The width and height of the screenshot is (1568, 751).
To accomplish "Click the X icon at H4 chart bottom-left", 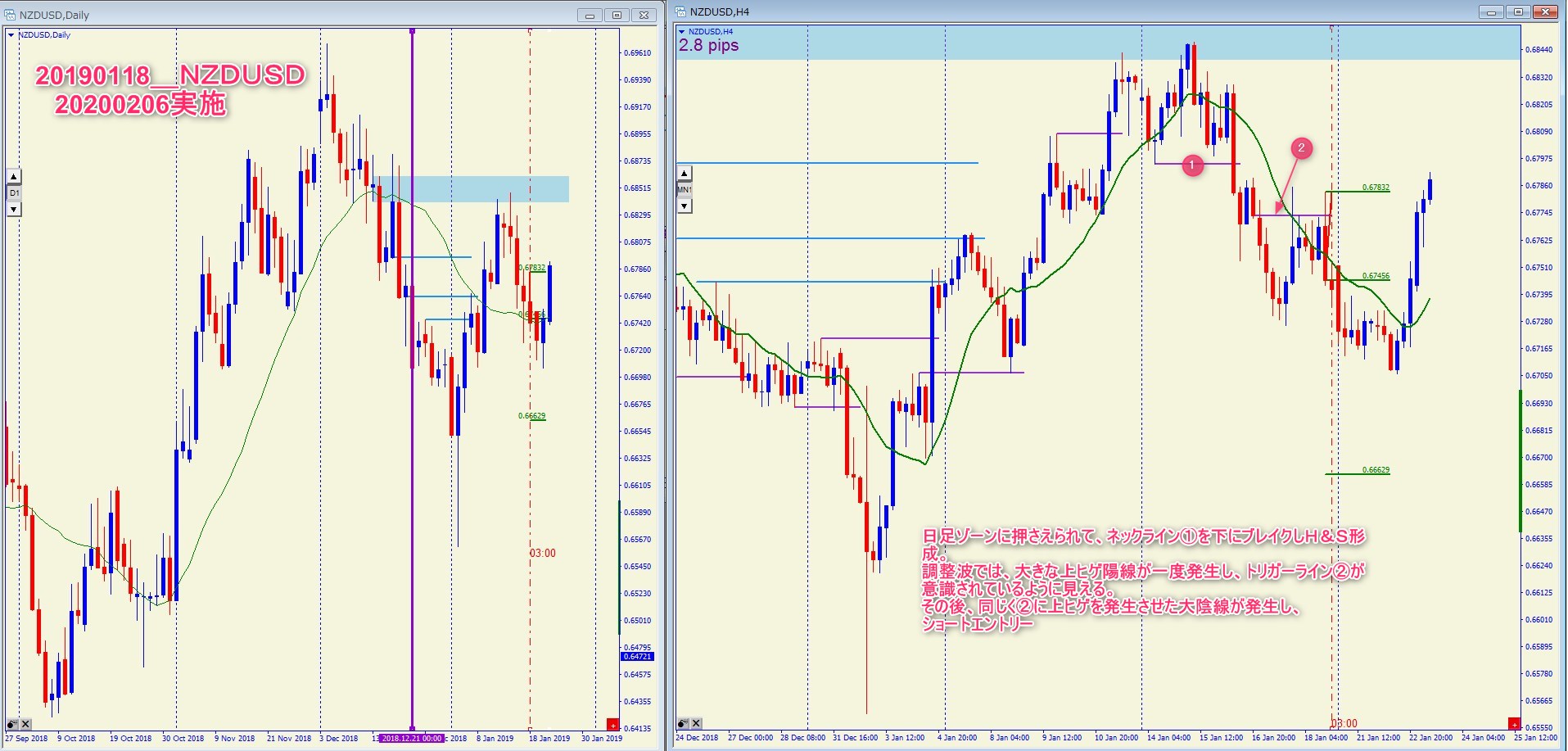I will tap(696, 723).
